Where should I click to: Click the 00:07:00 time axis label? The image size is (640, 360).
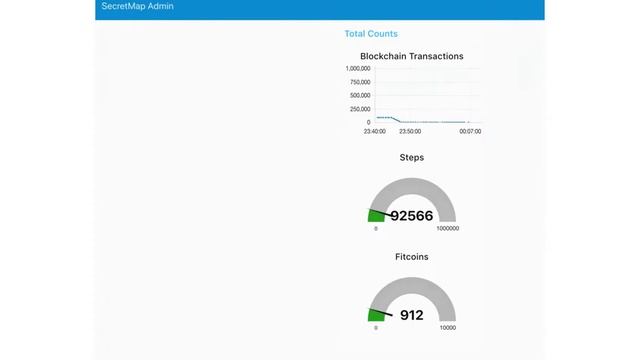470,131
